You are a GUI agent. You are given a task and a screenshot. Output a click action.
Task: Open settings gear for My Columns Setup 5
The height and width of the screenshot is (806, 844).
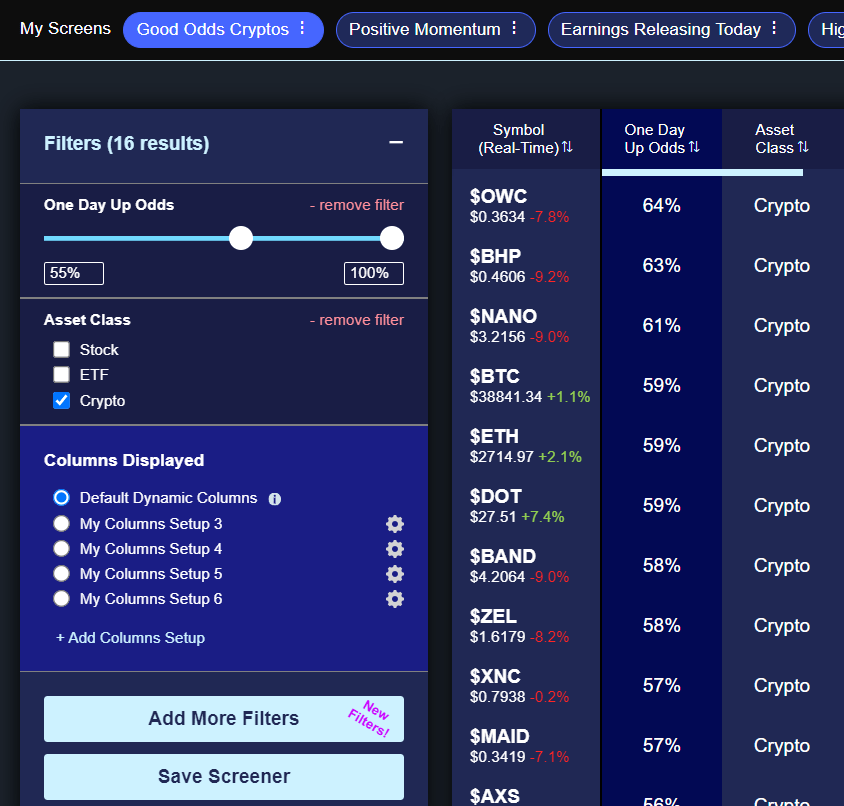point(395,574)
